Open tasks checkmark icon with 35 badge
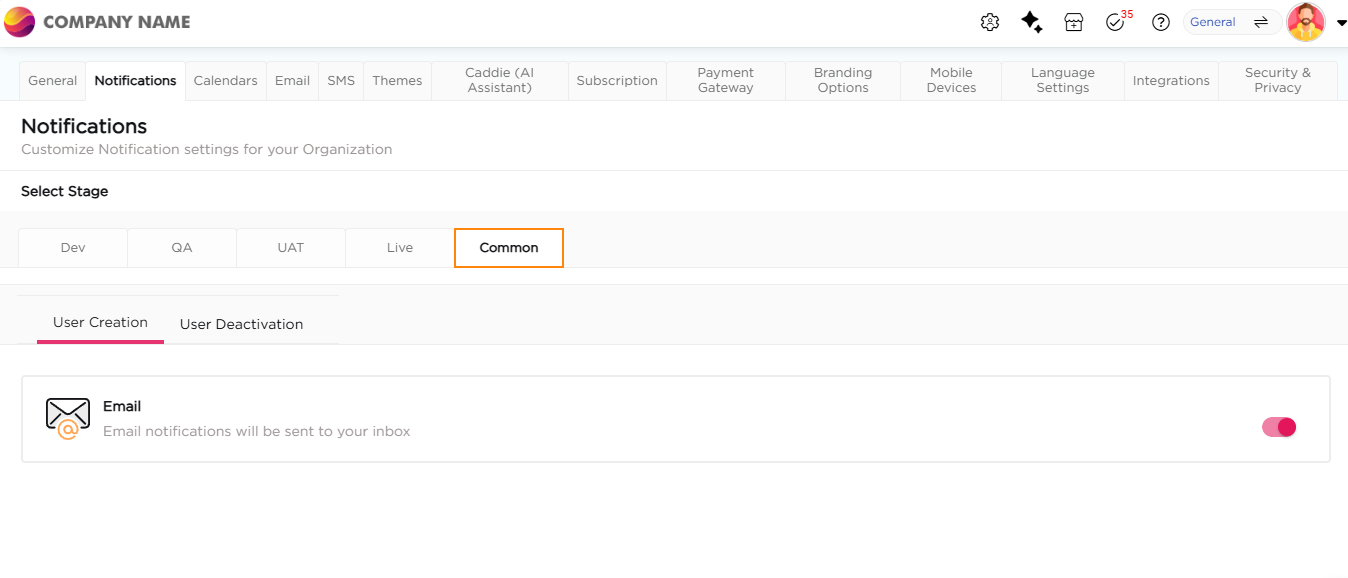Viewport: 1348px width, 578px height. (1116, 22)
